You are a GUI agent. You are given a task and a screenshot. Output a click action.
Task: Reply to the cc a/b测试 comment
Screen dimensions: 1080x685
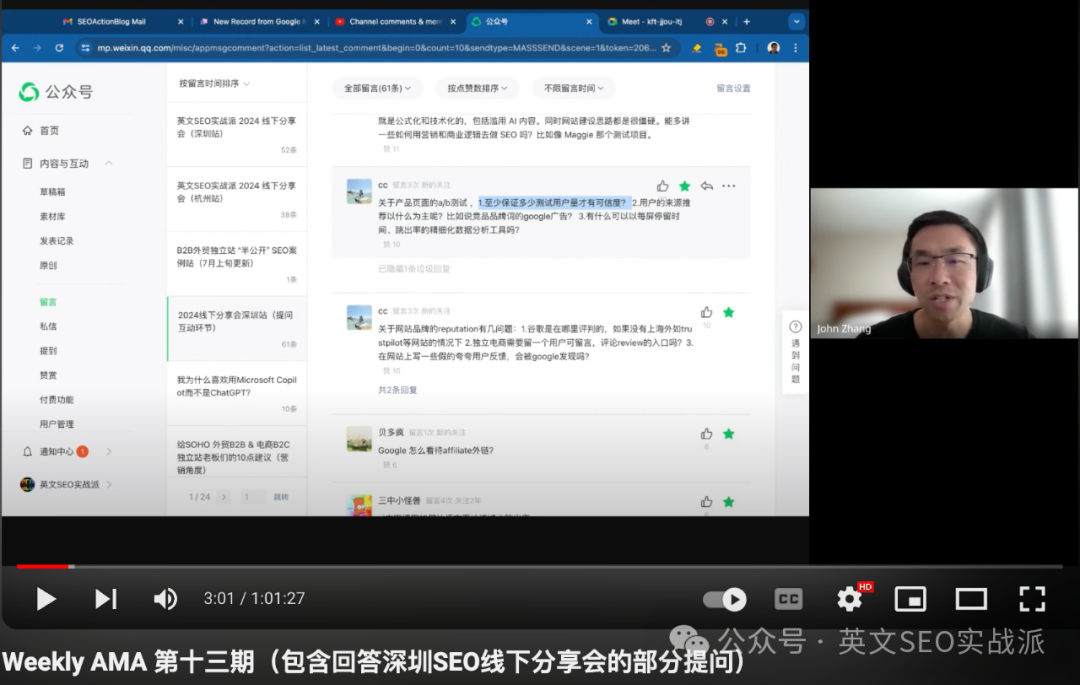point(707,186)
